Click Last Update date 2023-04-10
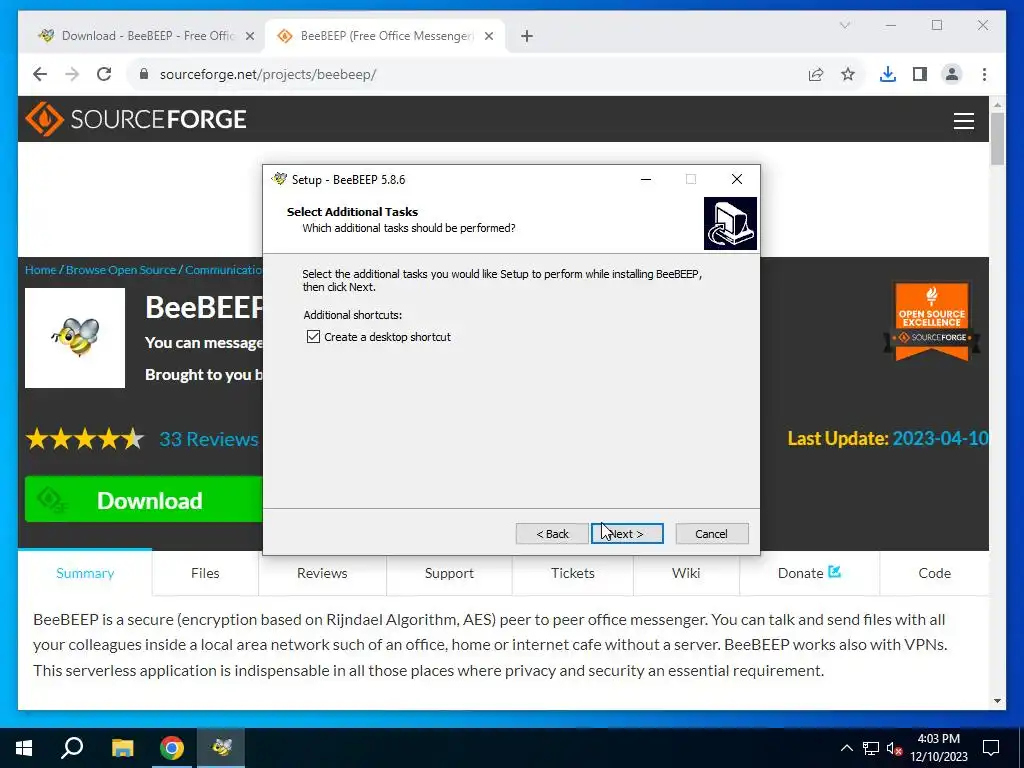This screenshot has height=768, width=1024. 940,438
